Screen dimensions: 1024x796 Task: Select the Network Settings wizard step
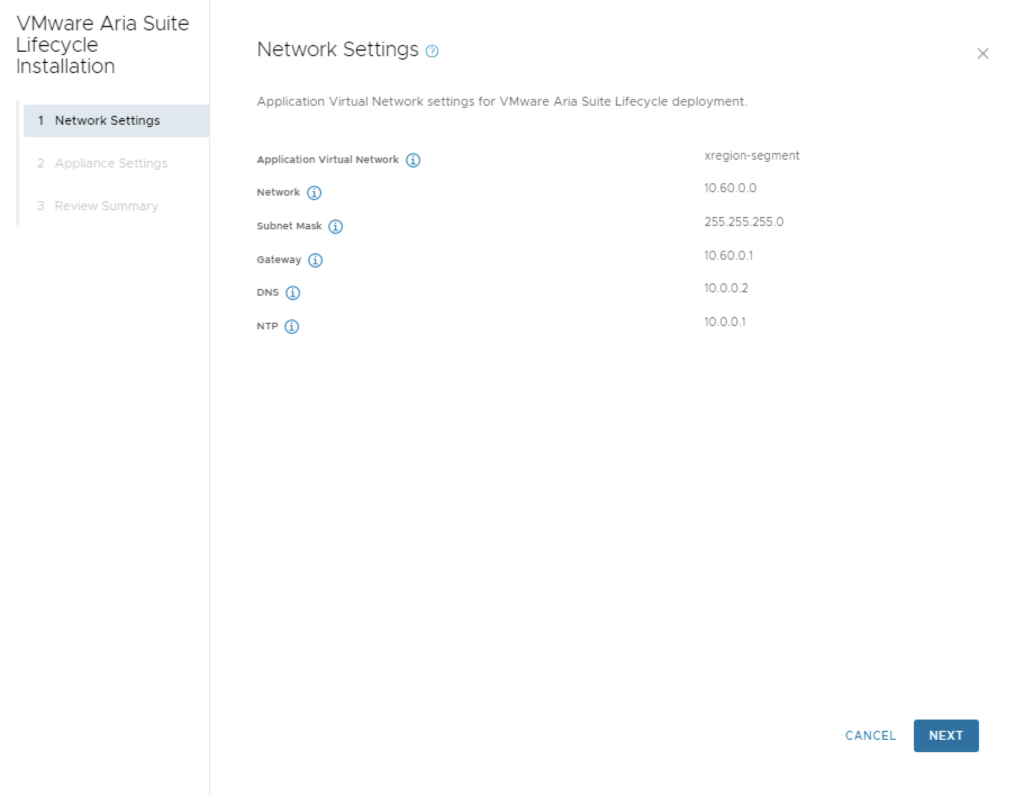click(107, 121)
